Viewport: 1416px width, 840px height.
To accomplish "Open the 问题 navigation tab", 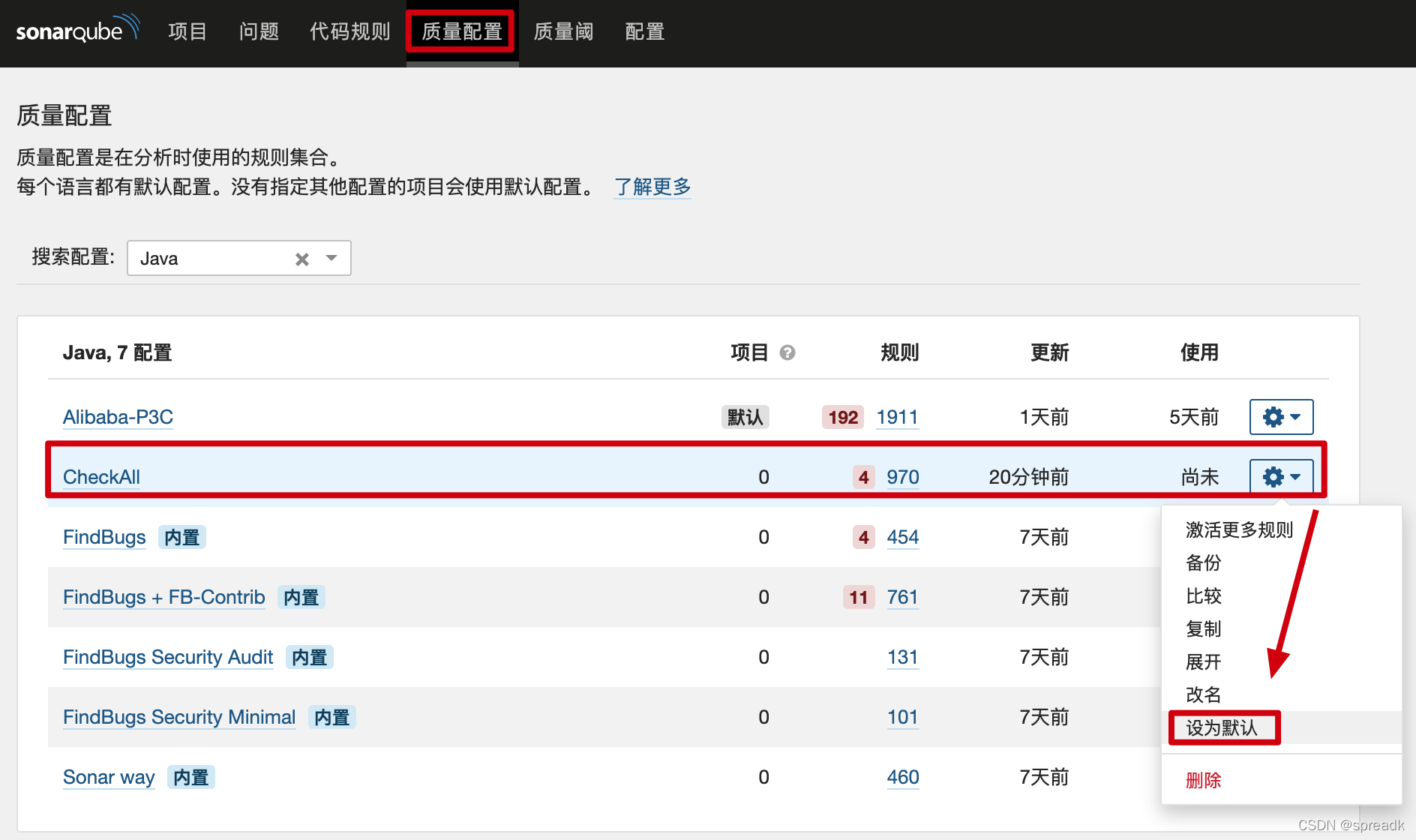I will pos(259,31).
